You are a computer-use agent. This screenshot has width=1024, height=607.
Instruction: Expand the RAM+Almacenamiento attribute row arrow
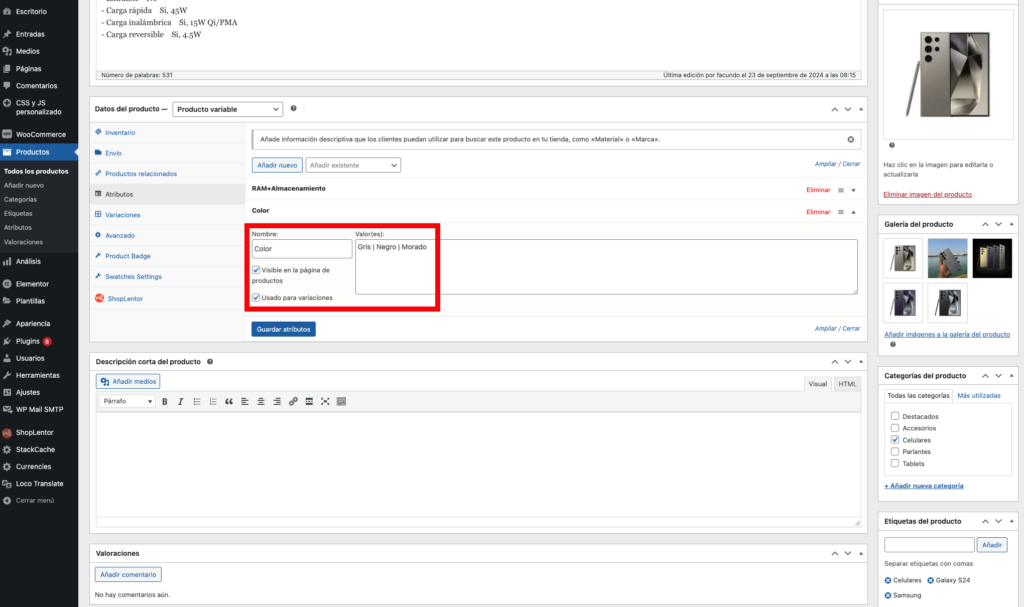(853, 189)
